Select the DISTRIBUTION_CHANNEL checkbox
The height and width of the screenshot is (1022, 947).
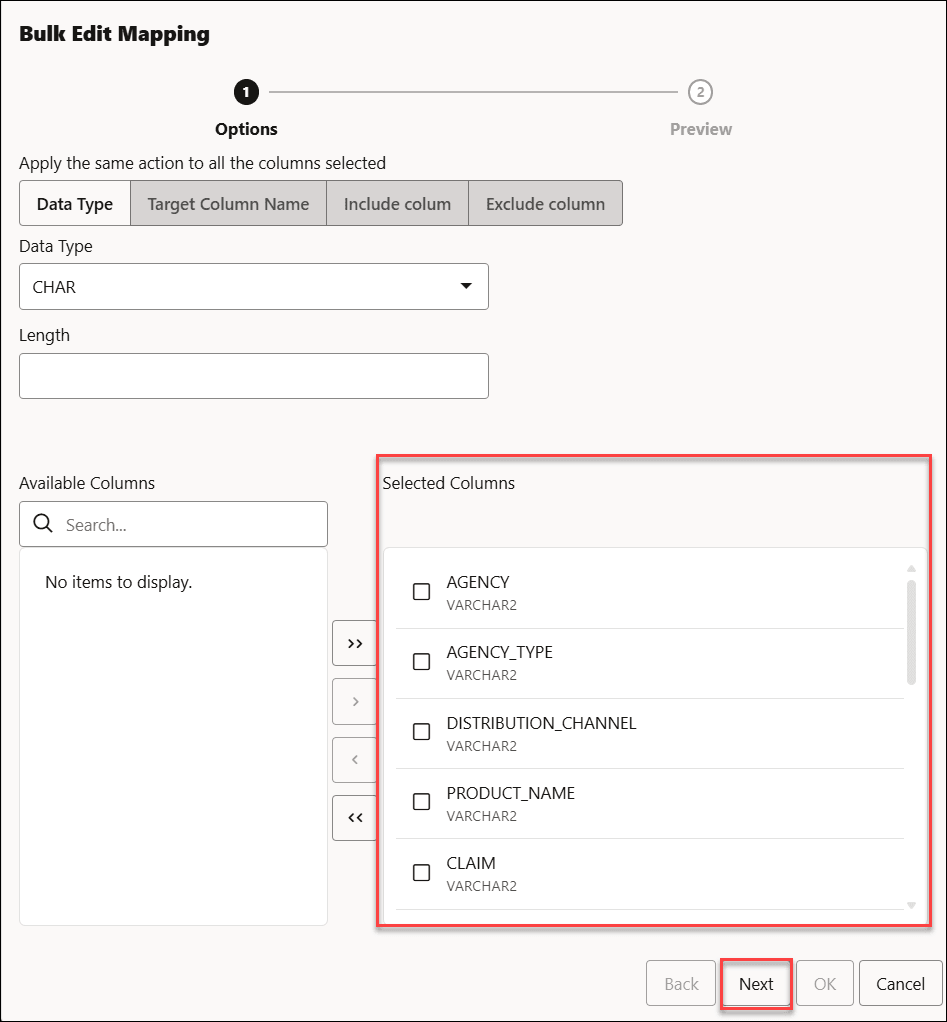[422, 732]
